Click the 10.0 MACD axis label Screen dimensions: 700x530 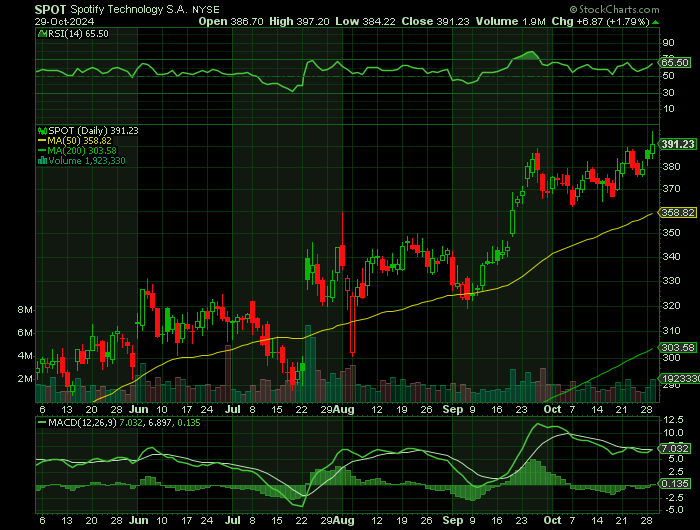point(674,433)
